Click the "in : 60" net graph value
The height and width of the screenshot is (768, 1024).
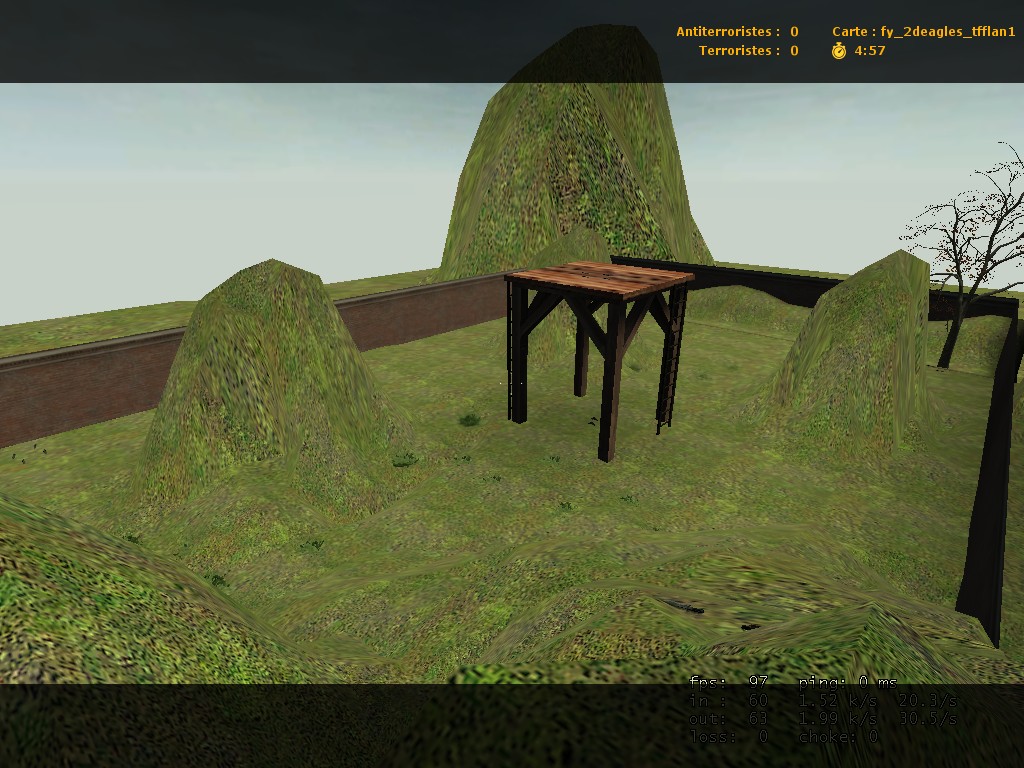[x=728, y=701]
